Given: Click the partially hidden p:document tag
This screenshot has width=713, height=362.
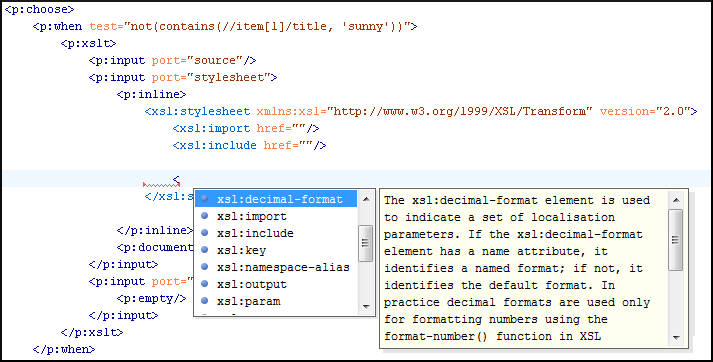Looking at the screenshot, I should (155, 247).
